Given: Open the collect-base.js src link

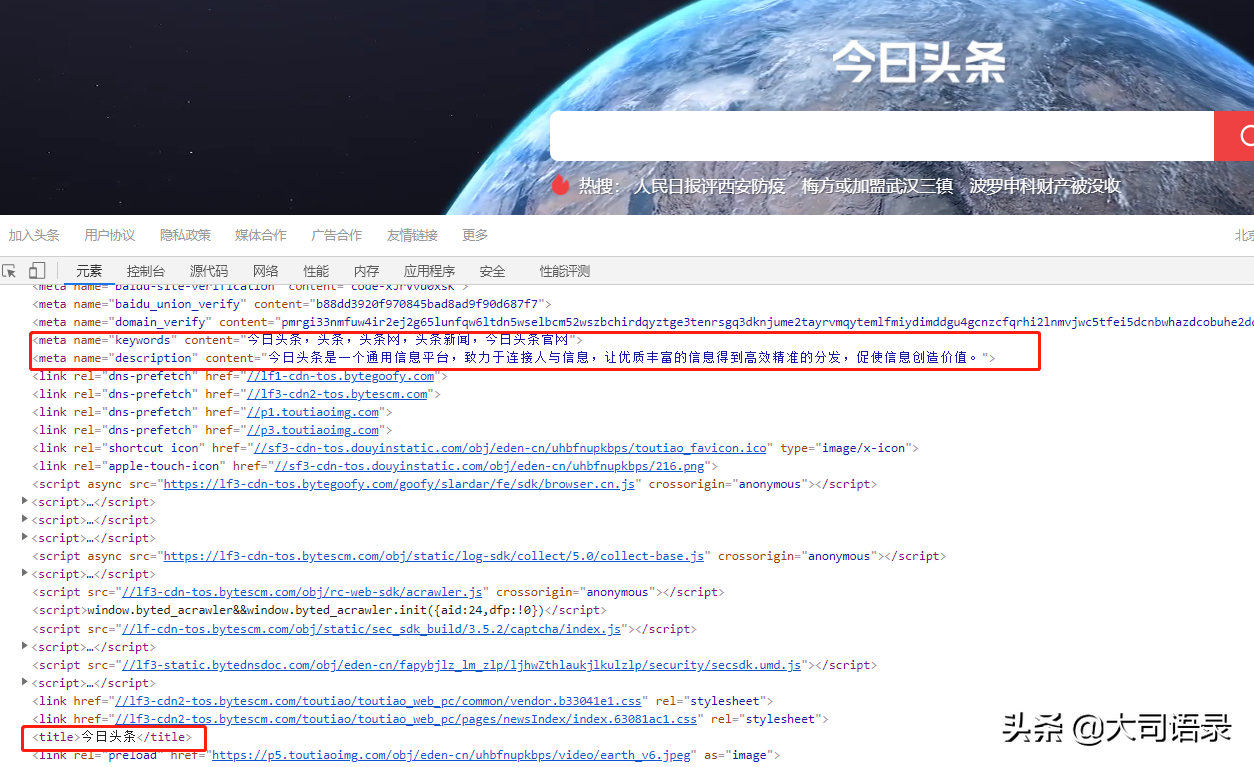Looking at the screenshot, I should [433, 556].
